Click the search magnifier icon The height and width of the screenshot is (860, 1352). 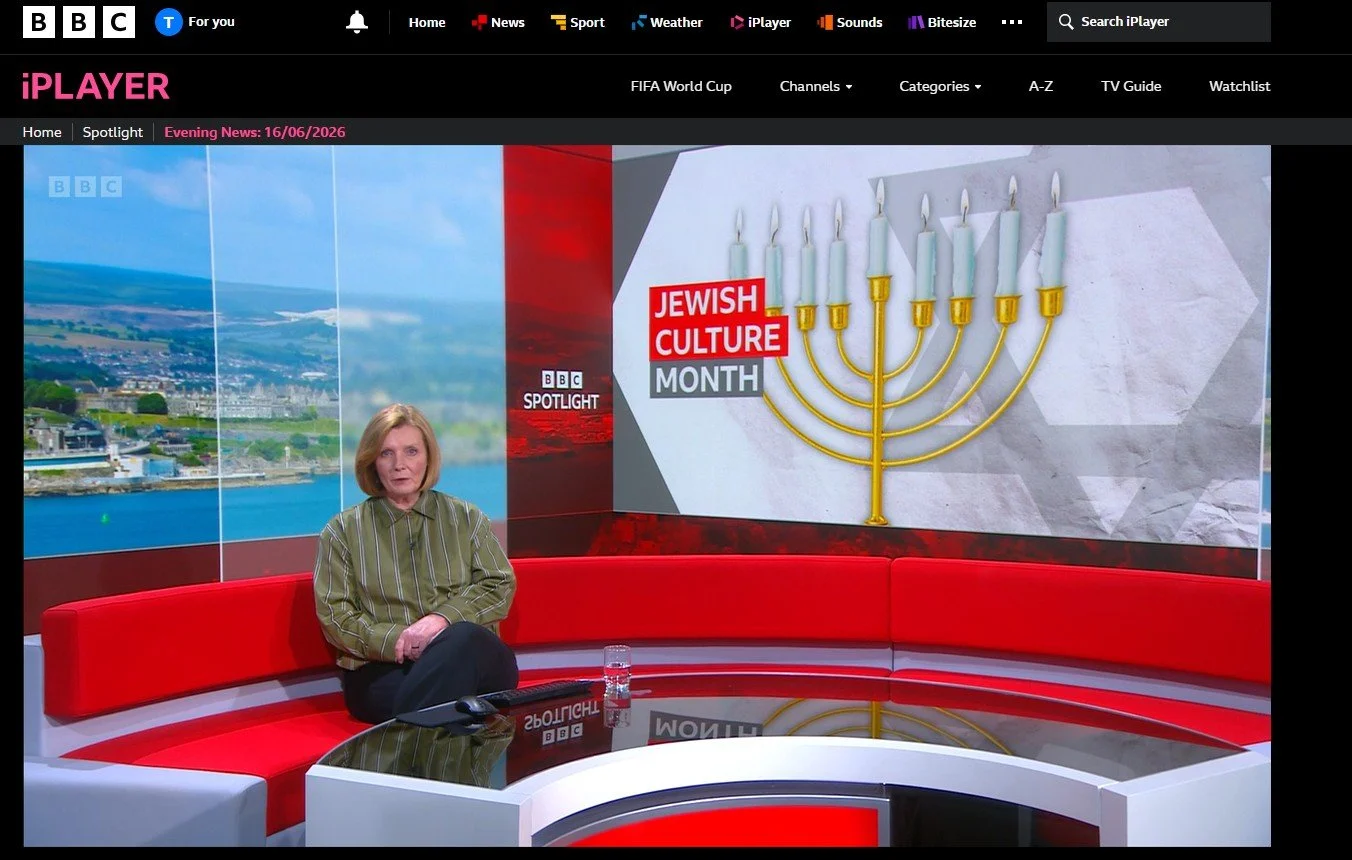point(1066,22)
